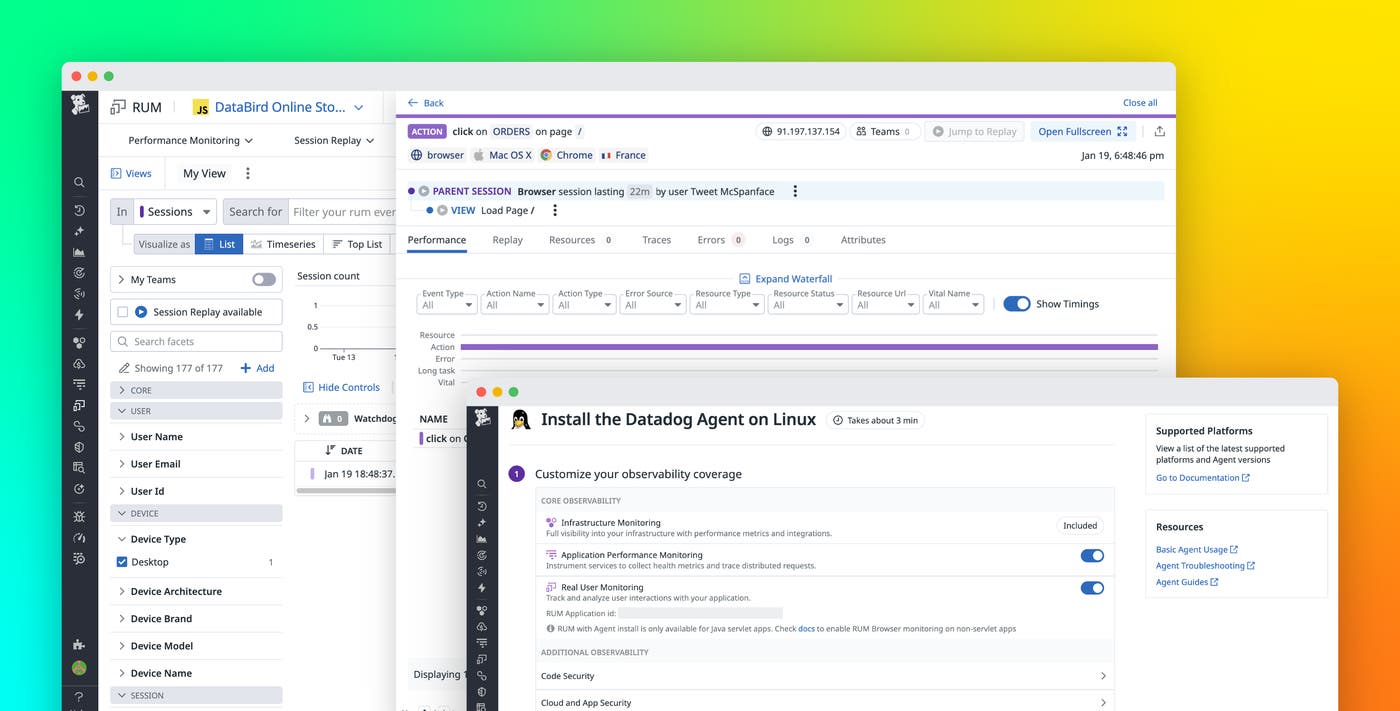
Task: Toggle the My Teams switch
Action: click(x=264, y=280)
